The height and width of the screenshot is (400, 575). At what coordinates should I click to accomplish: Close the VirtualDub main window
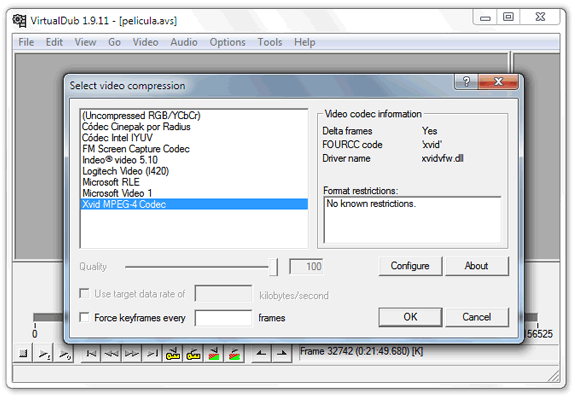540,17
